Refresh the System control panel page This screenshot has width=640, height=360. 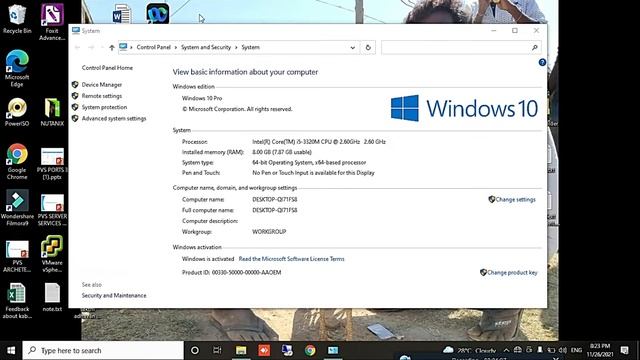click(x=368, y=47)
